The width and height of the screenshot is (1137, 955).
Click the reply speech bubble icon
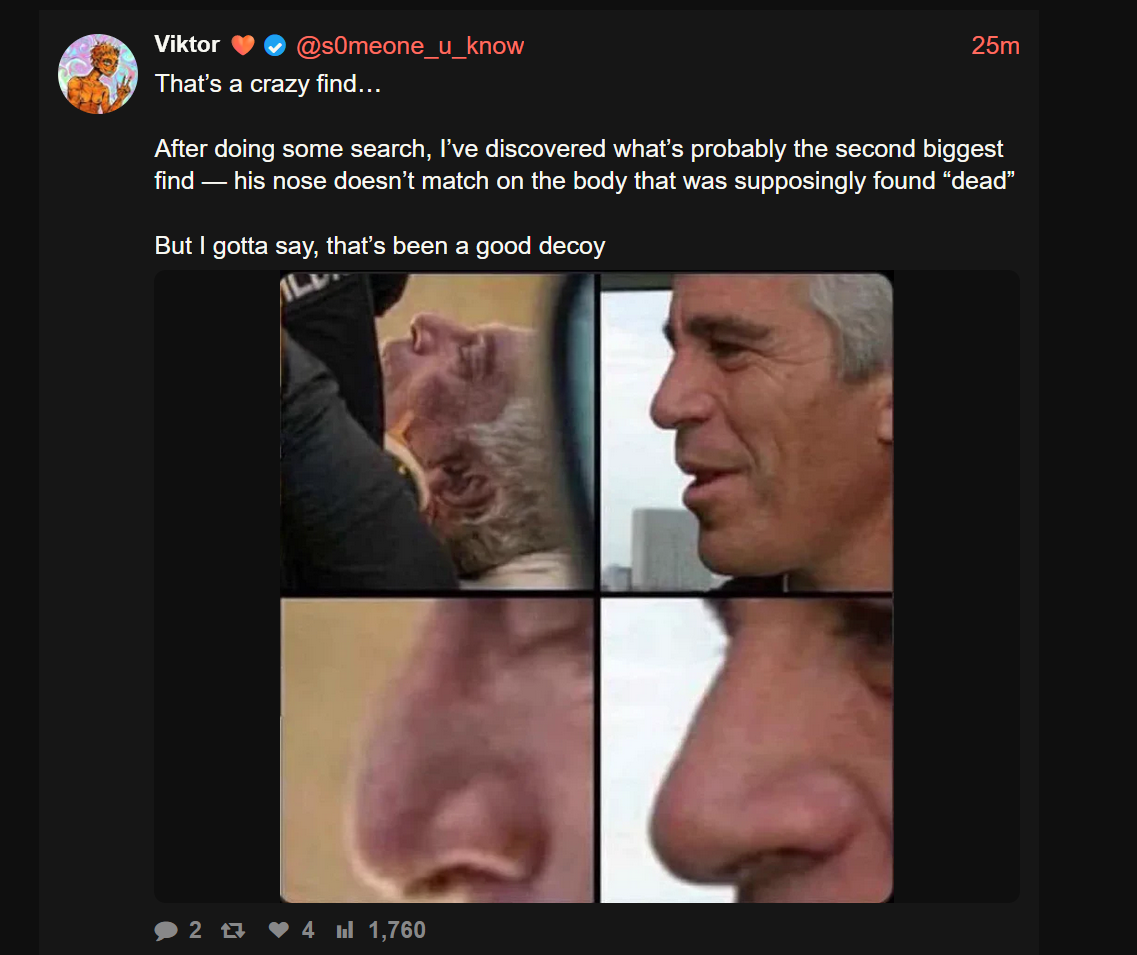coord(166,930)
